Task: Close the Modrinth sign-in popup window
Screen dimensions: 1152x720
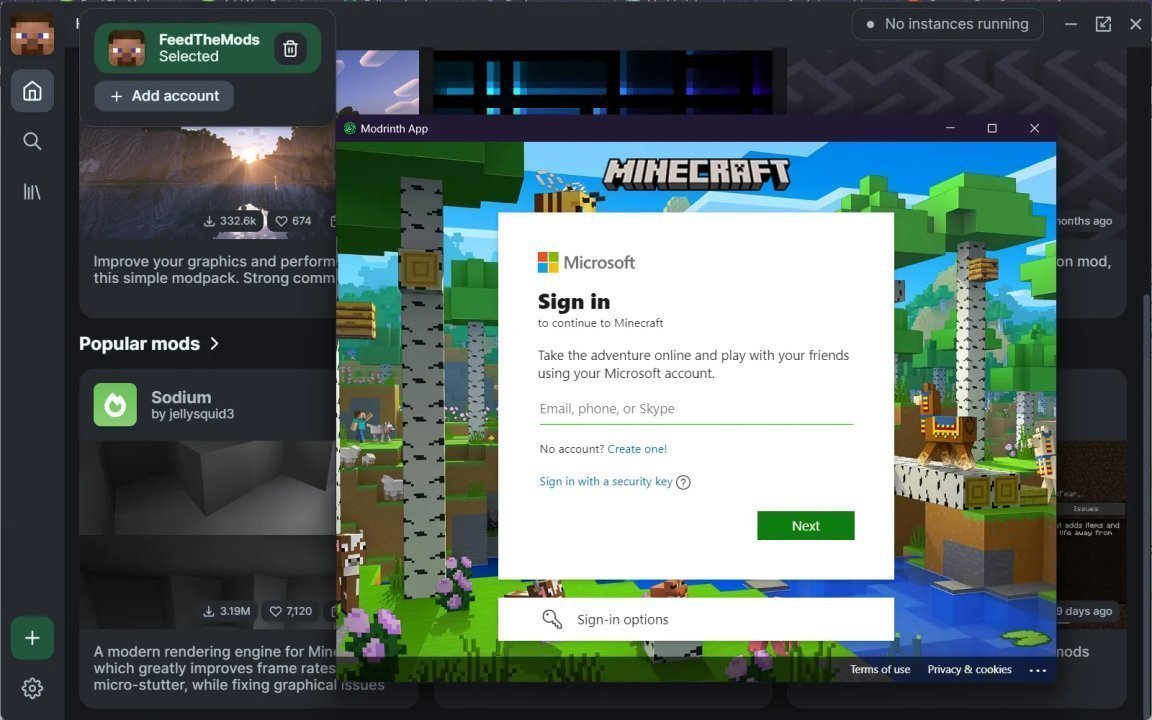Action: [x=1034, y=129]
